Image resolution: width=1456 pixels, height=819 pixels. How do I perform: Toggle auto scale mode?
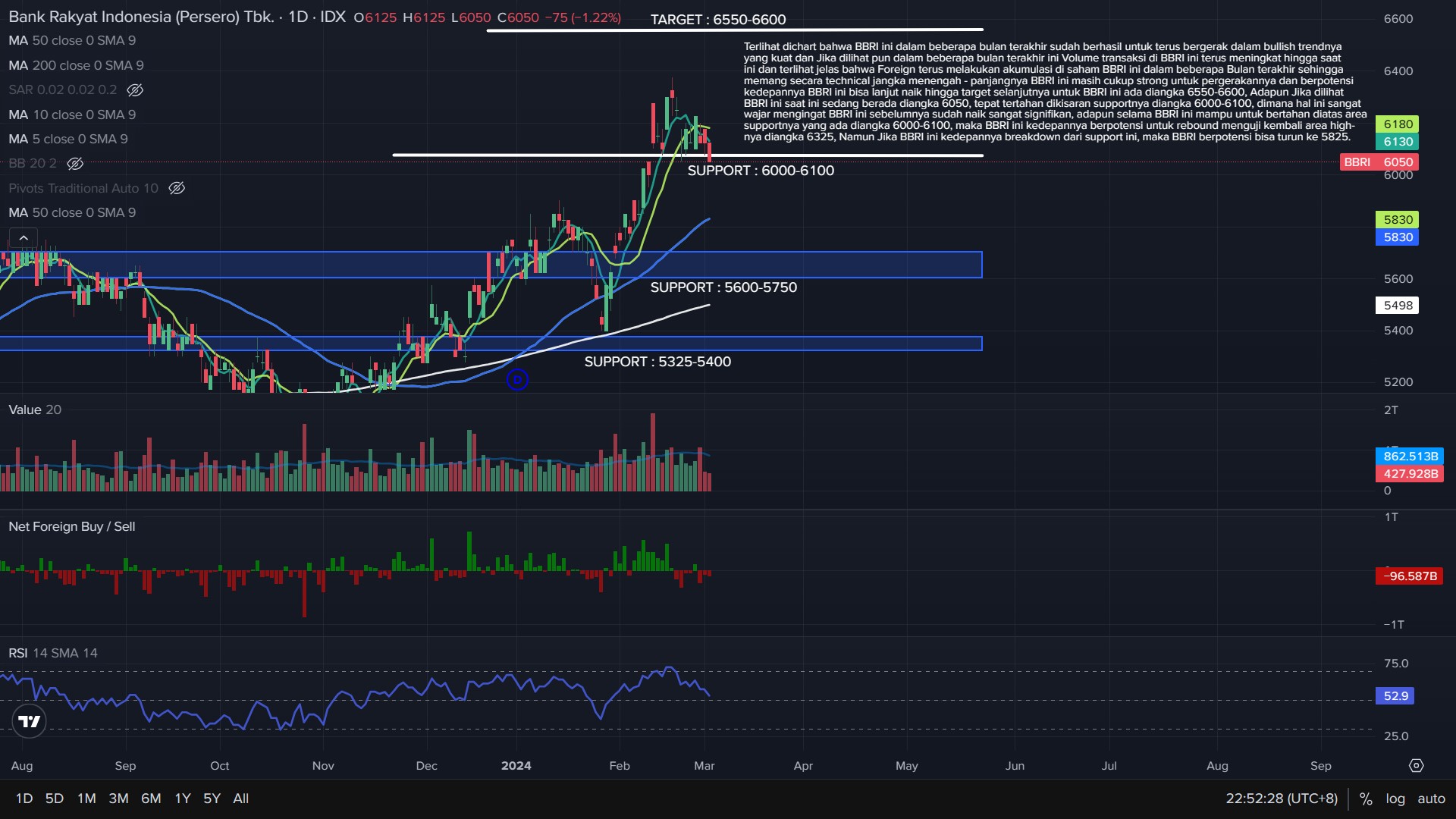(1431, 799)
